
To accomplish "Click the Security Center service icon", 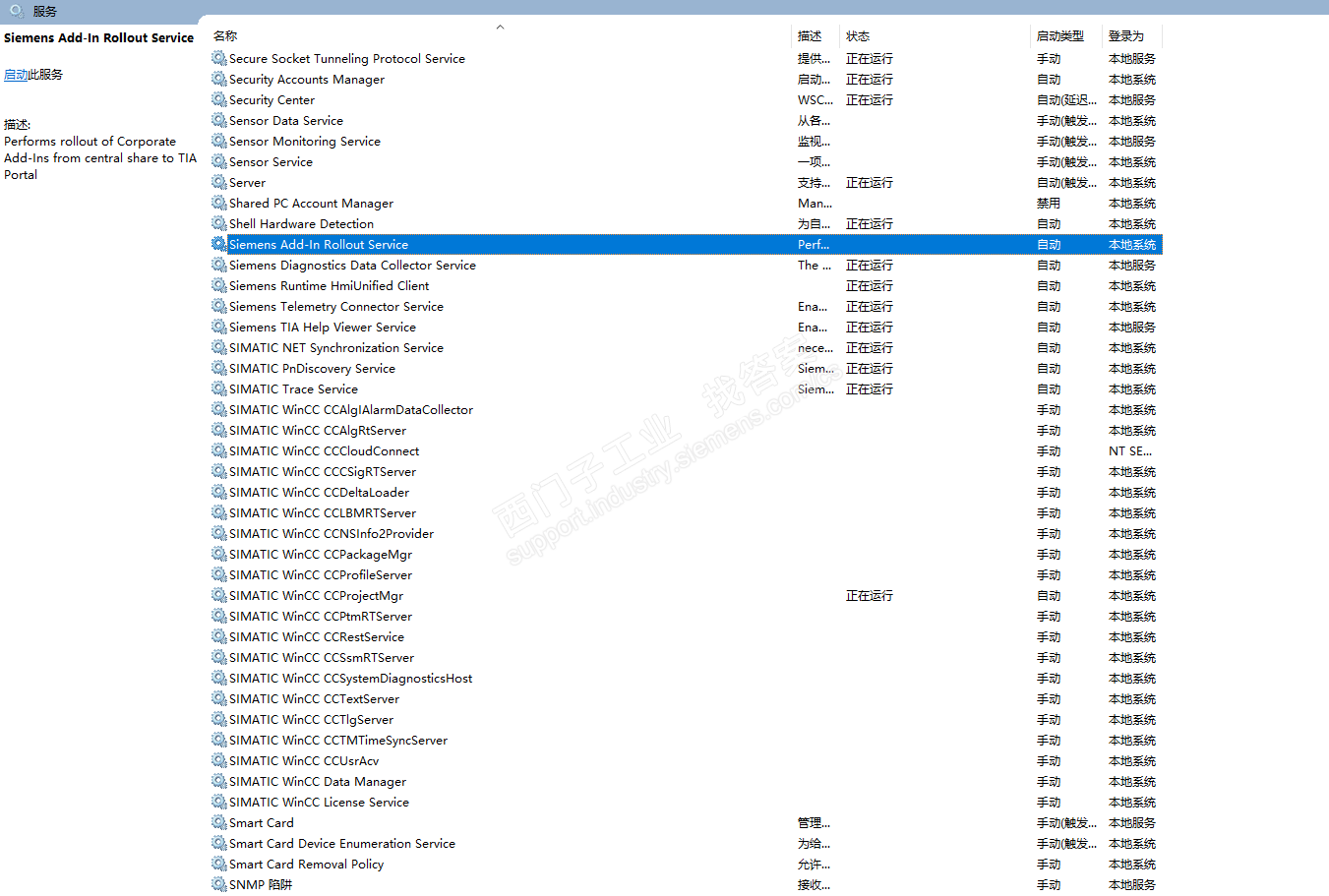I will pyautogui.click(x=218, y=100).
